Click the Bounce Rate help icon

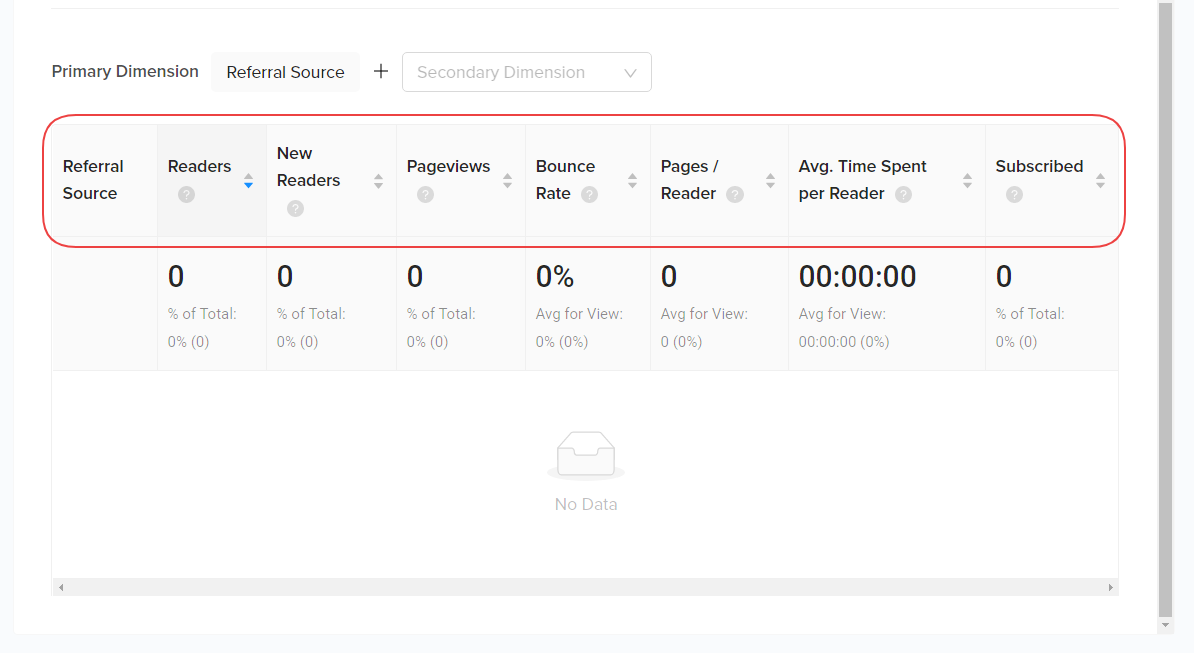589,195
